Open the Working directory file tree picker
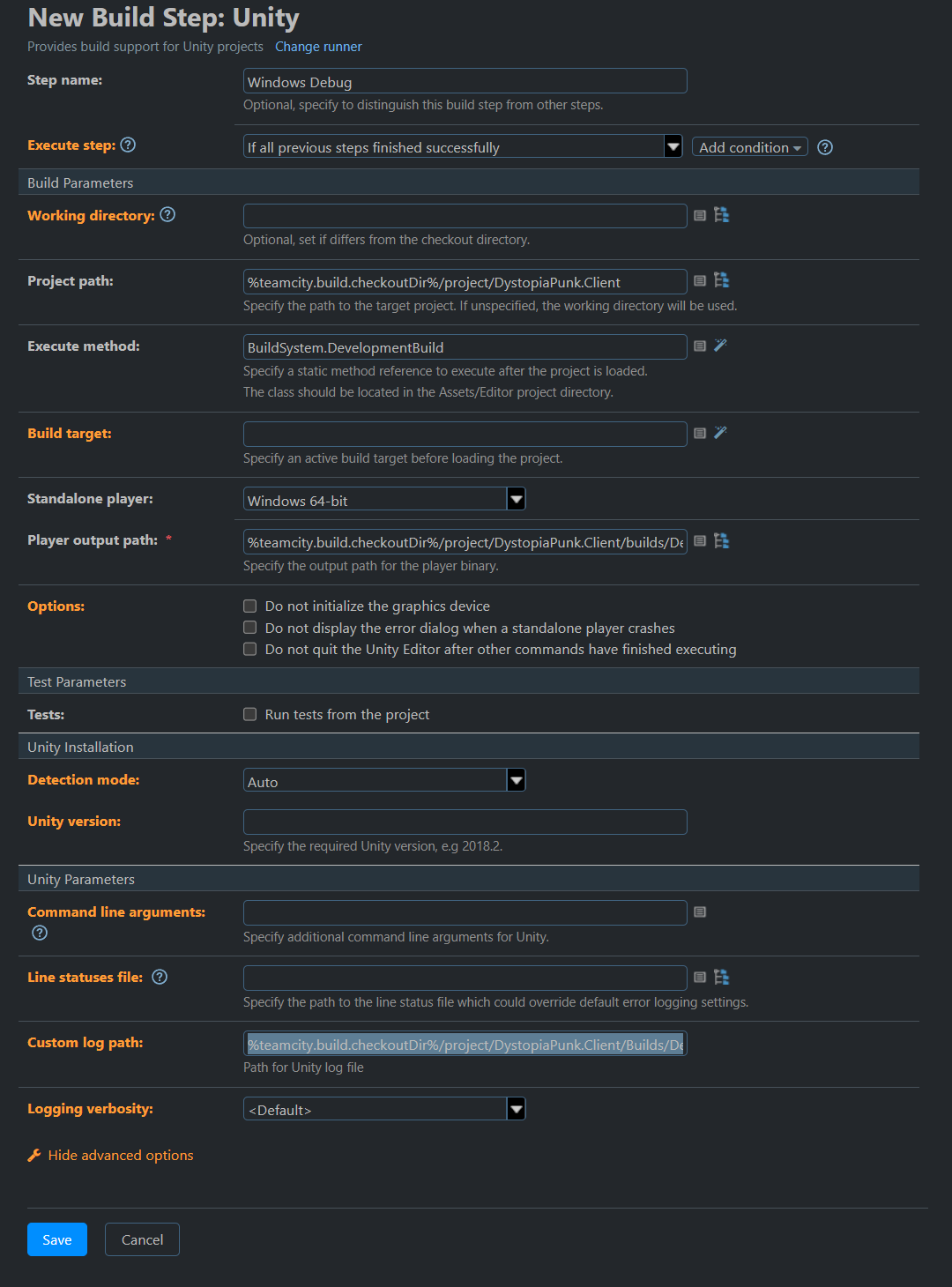Image resolution: width=952 pixels, height=1287 pixels. point(721,215)
